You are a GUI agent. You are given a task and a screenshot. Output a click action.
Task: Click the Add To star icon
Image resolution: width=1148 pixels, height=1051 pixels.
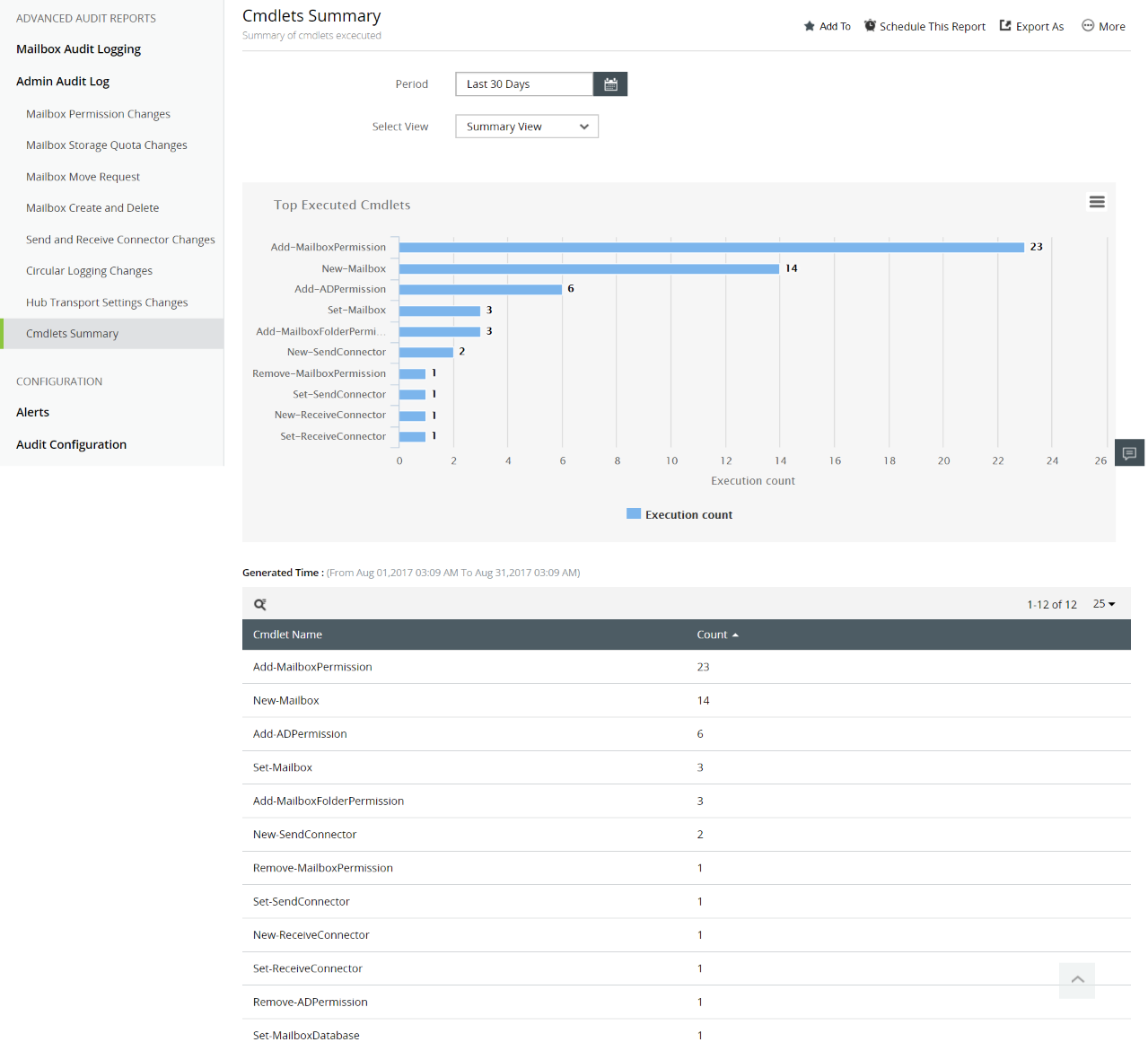point(809,26)
